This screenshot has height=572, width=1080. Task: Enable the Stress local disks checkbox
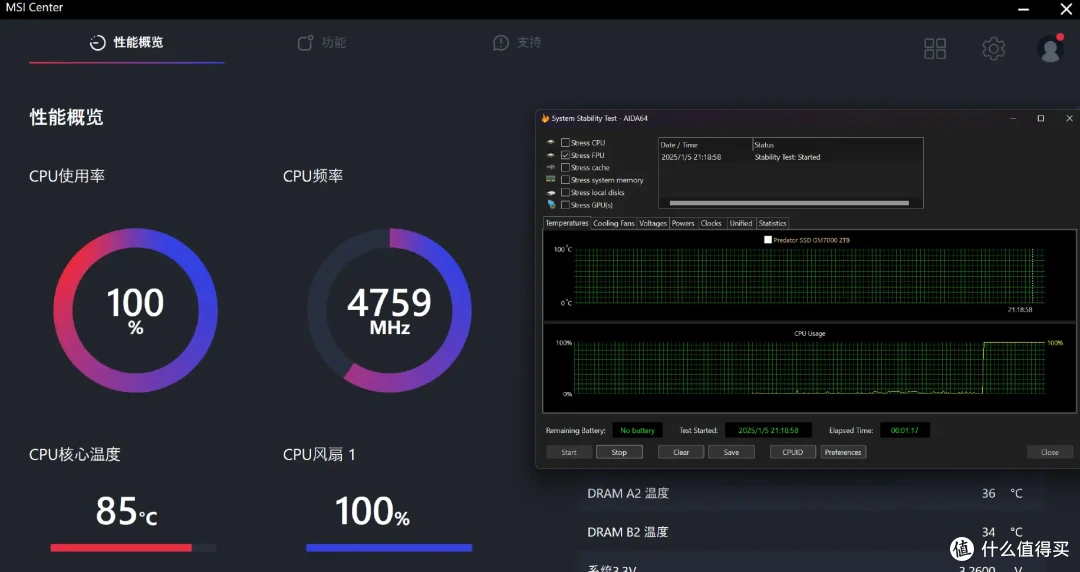tap(565, 192)
